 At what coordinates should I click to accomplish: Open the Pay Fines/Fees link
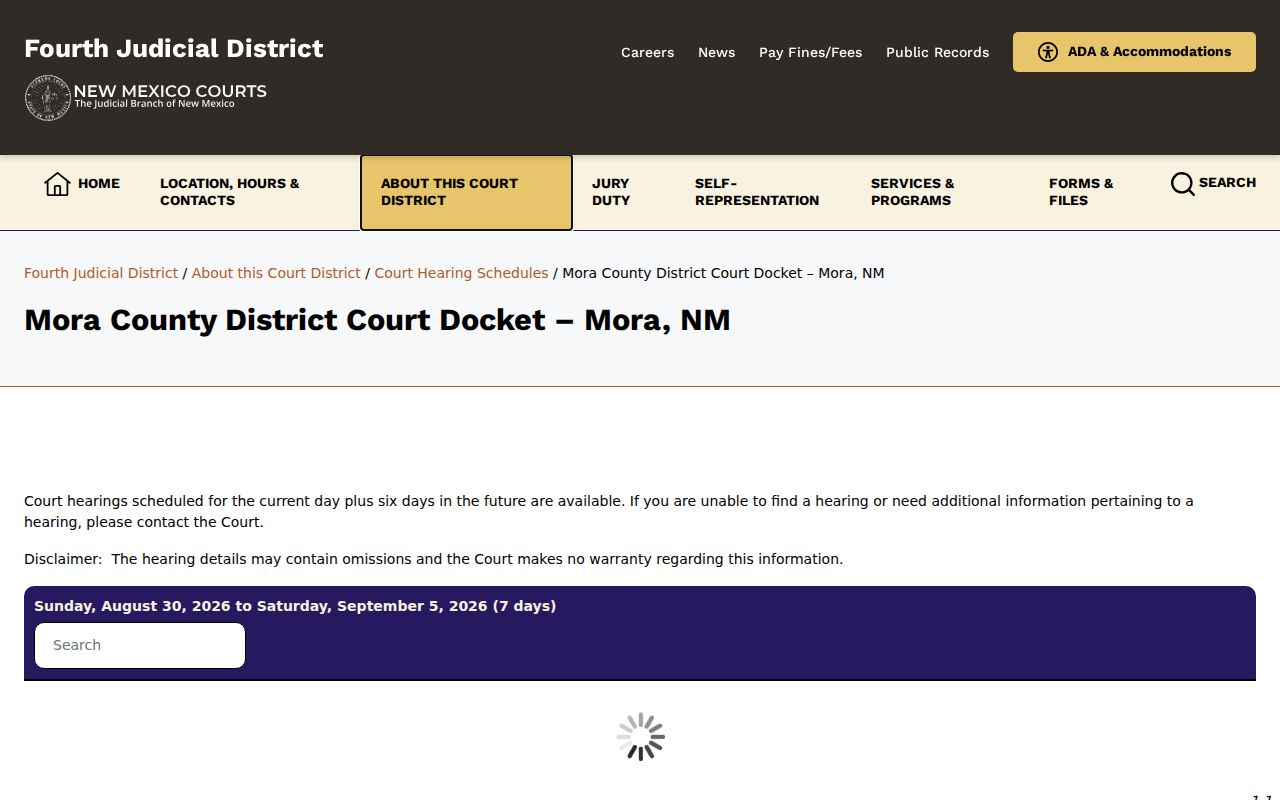pos(810,52)
